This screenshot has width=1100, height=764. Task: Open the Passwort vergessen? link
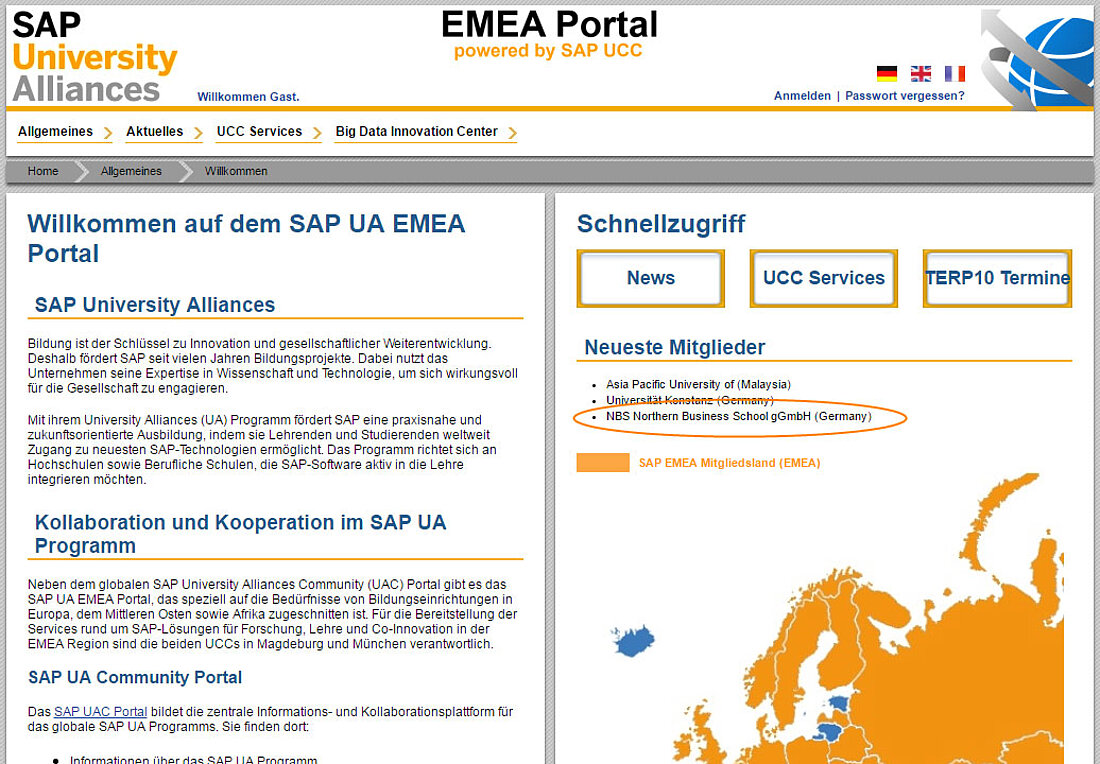[x=904, y=96]
